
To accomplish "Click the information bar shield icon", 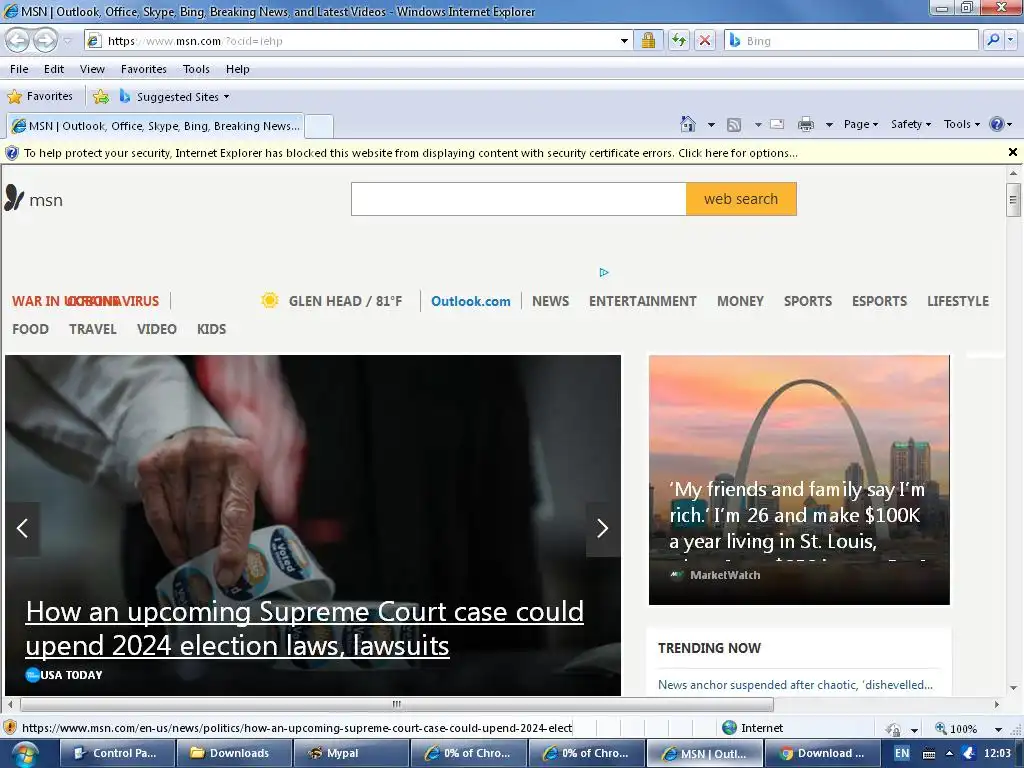I will click(x=12, y=153).
